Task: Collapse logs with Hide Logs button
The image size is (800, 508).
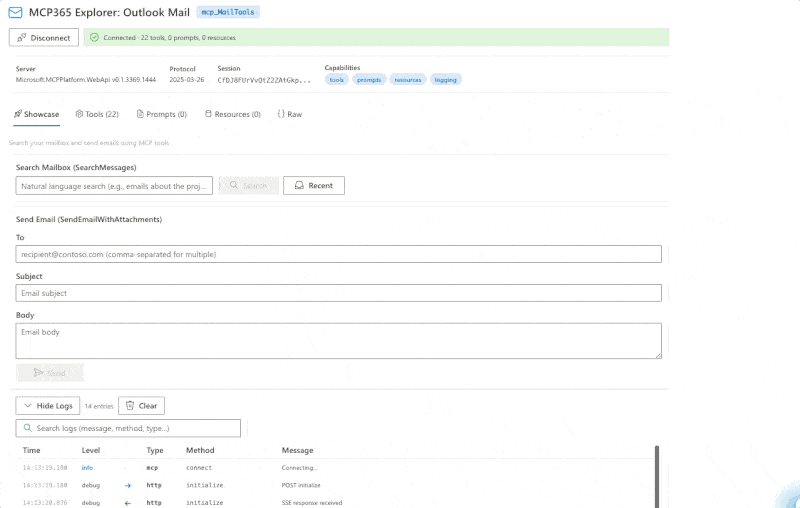Action: coord(48,405)
